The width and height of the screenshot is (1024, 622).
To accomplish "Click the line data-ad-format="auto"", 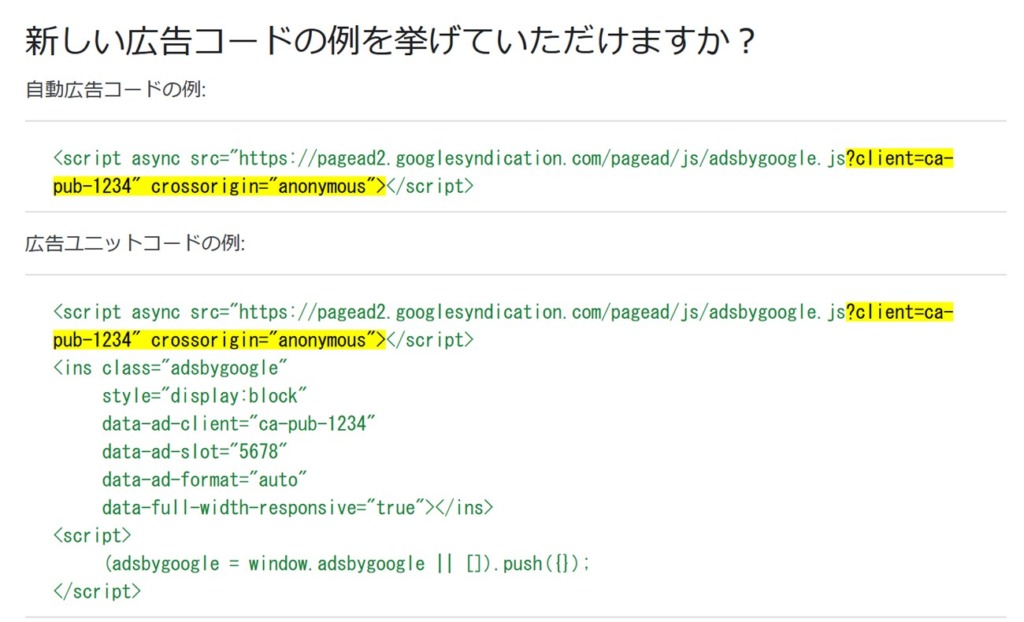I will (x=204, y=480).
